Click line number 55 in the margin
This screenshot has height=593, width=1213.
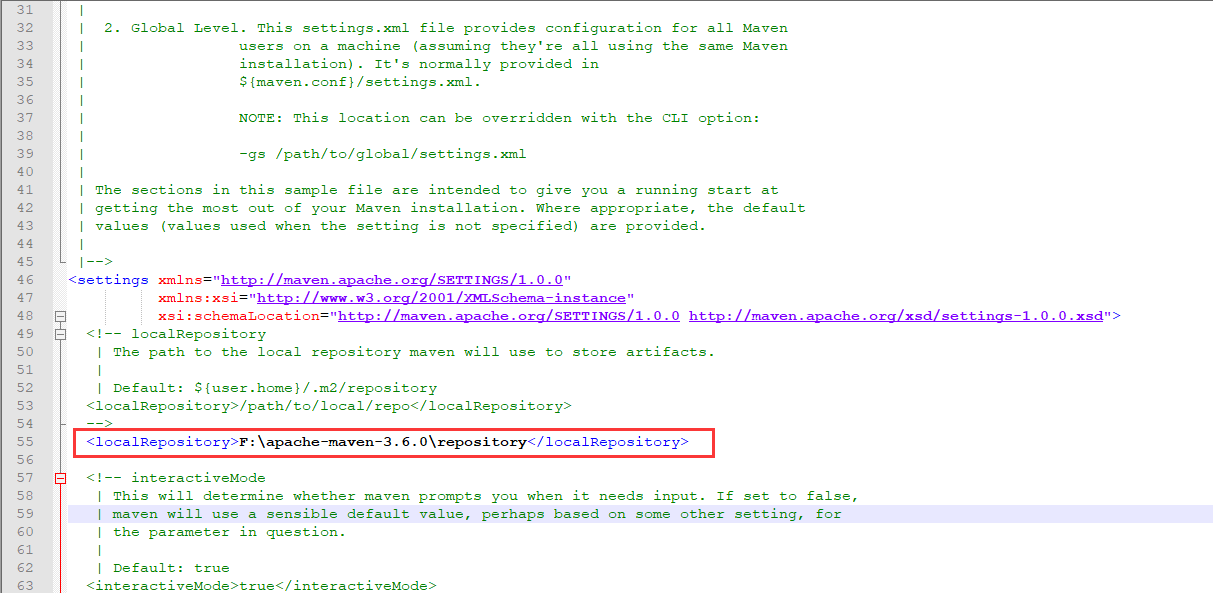24,441
